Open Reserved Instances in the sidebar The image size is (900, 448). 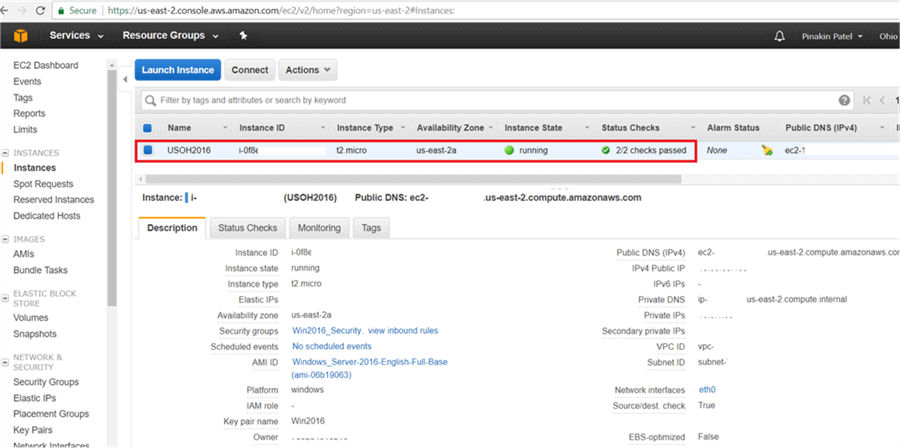click(x=54, y=200)
